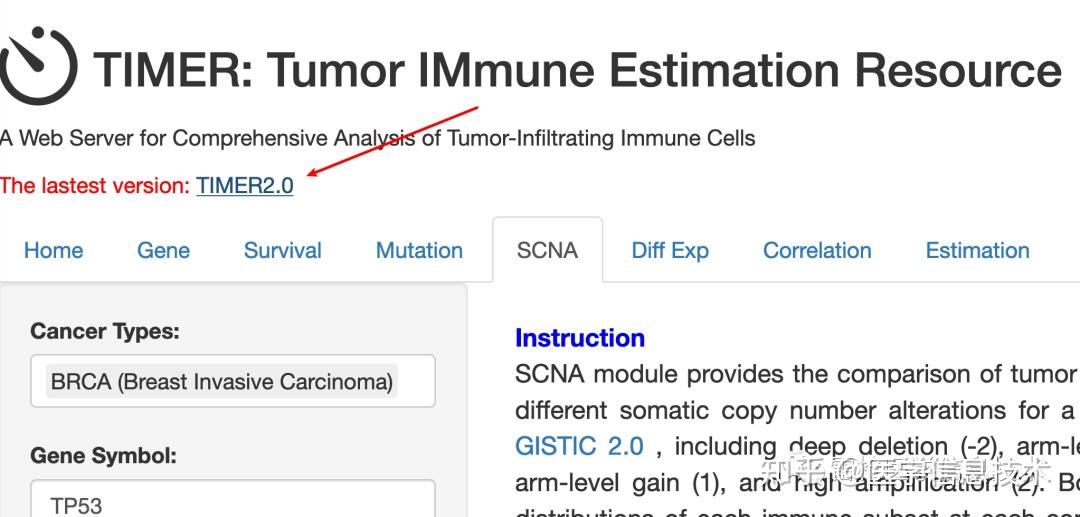Select the Mutation tab
Viewport: 1080px width, 517px height.
419,250
